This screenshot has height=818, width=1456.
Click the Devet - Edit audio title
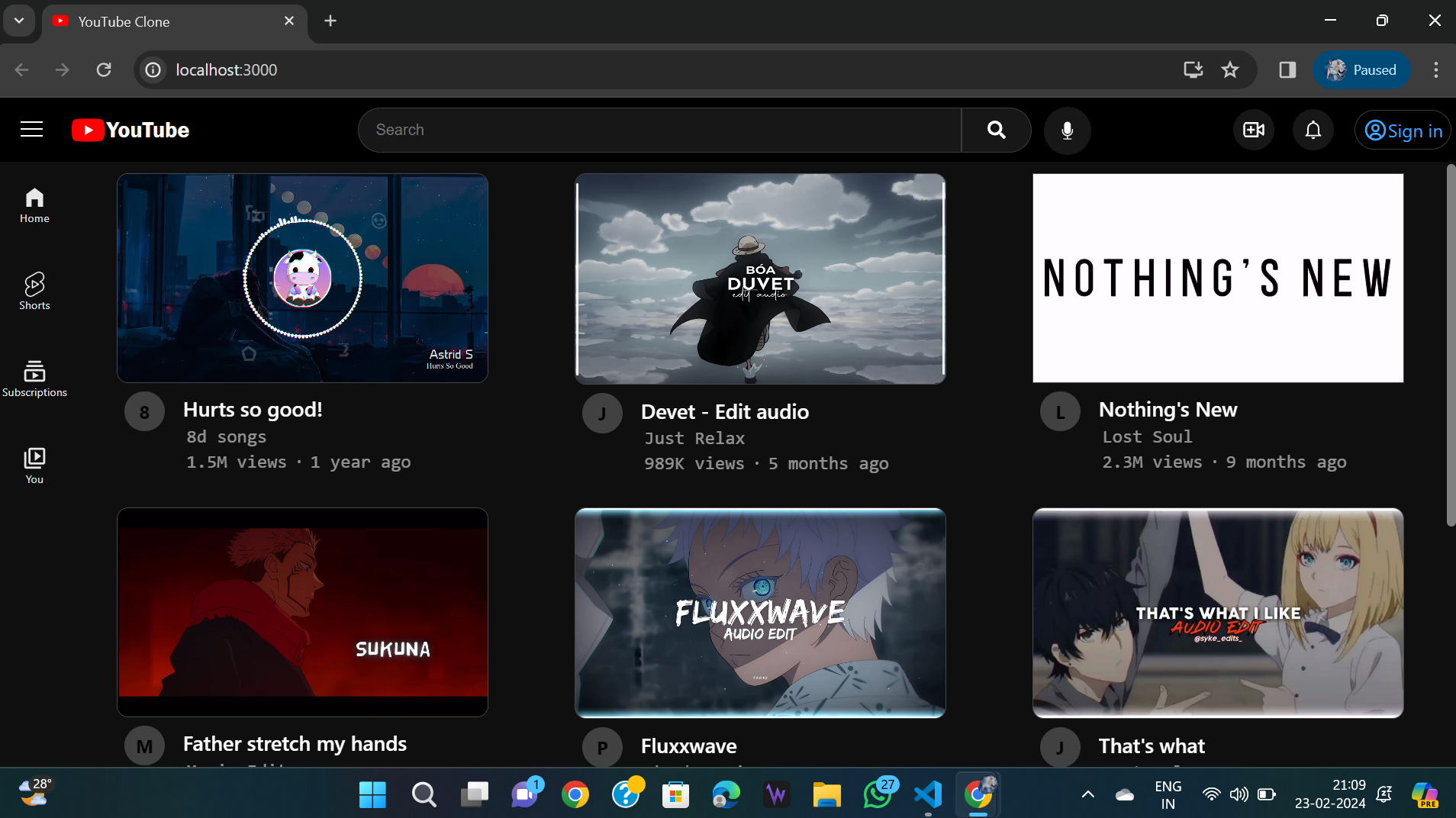point(725,412)
